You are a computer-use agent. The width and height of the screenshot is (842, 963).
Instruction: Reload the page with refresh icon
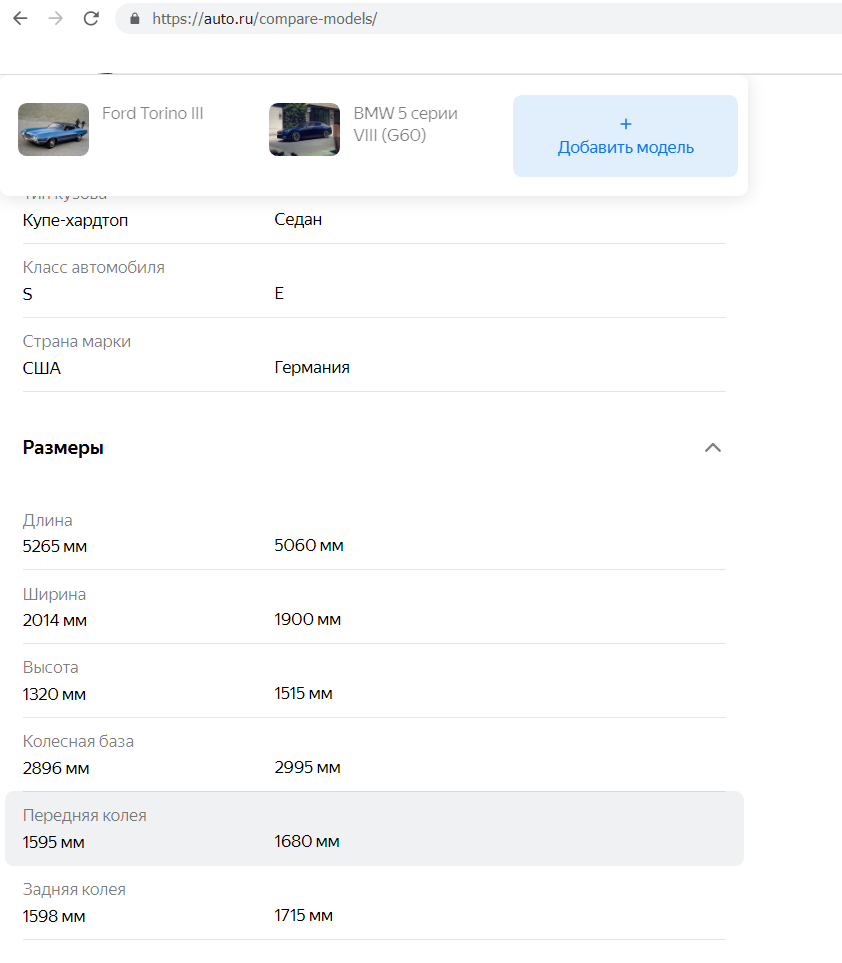91,18
